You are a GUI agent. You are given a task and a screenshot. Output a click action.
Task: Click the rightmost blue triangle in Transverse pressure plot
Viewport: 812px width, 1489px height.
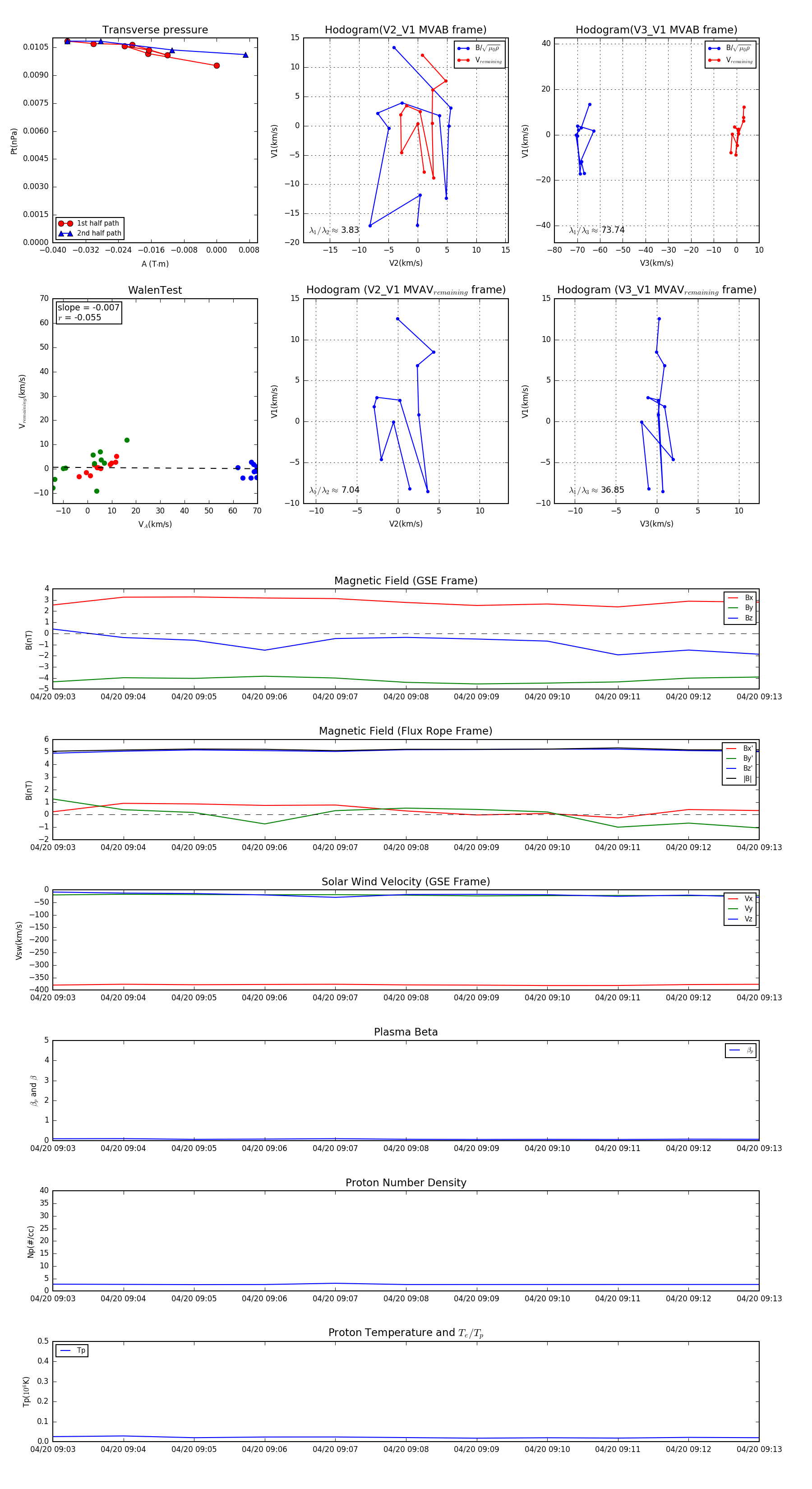click(245, 55)
